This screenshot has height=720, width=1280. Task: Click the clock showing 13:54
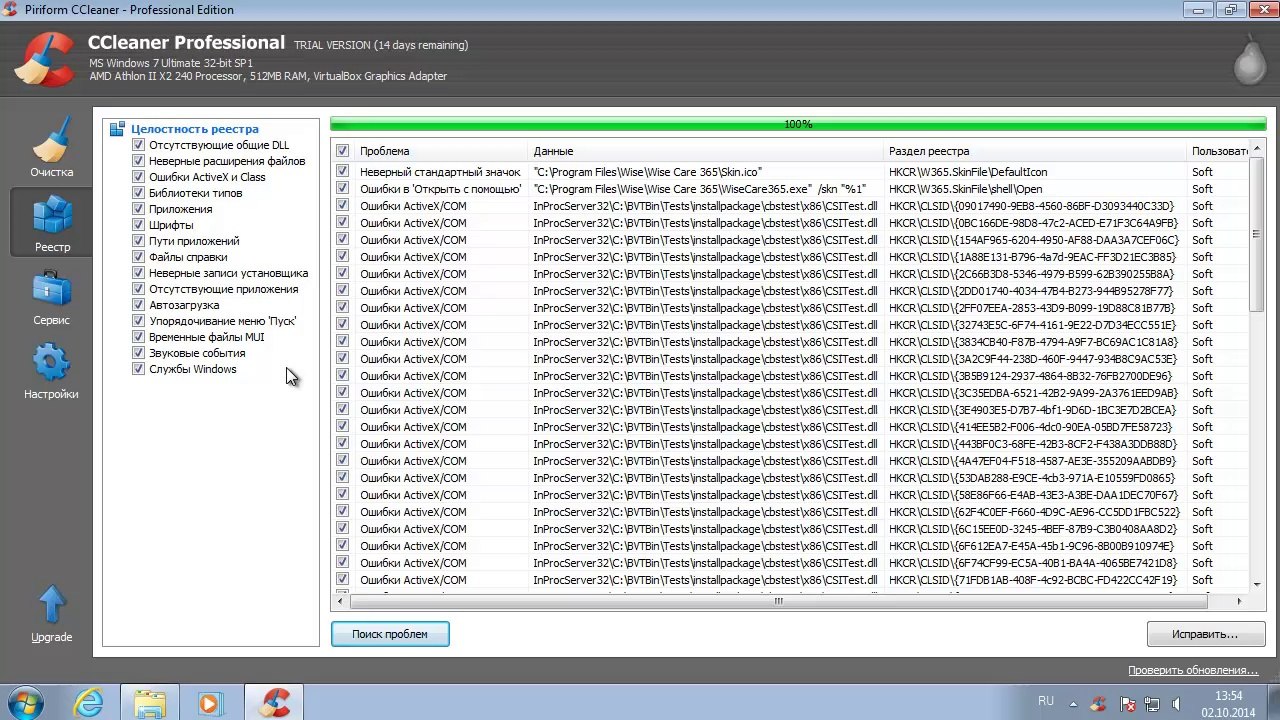click(1228, 696)
